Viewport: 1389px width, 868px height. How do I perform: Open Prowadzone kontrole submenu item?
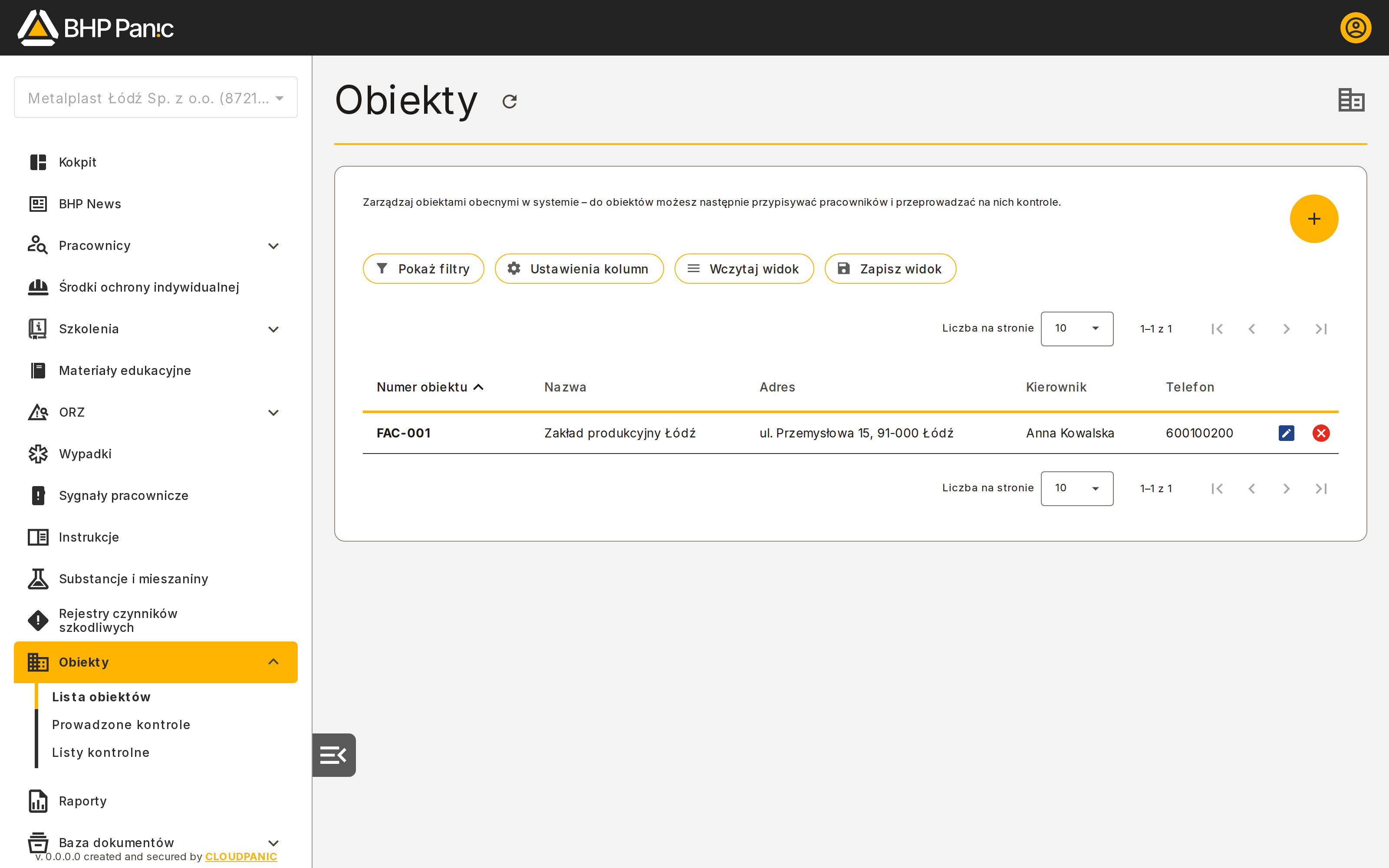pos(121,724)
